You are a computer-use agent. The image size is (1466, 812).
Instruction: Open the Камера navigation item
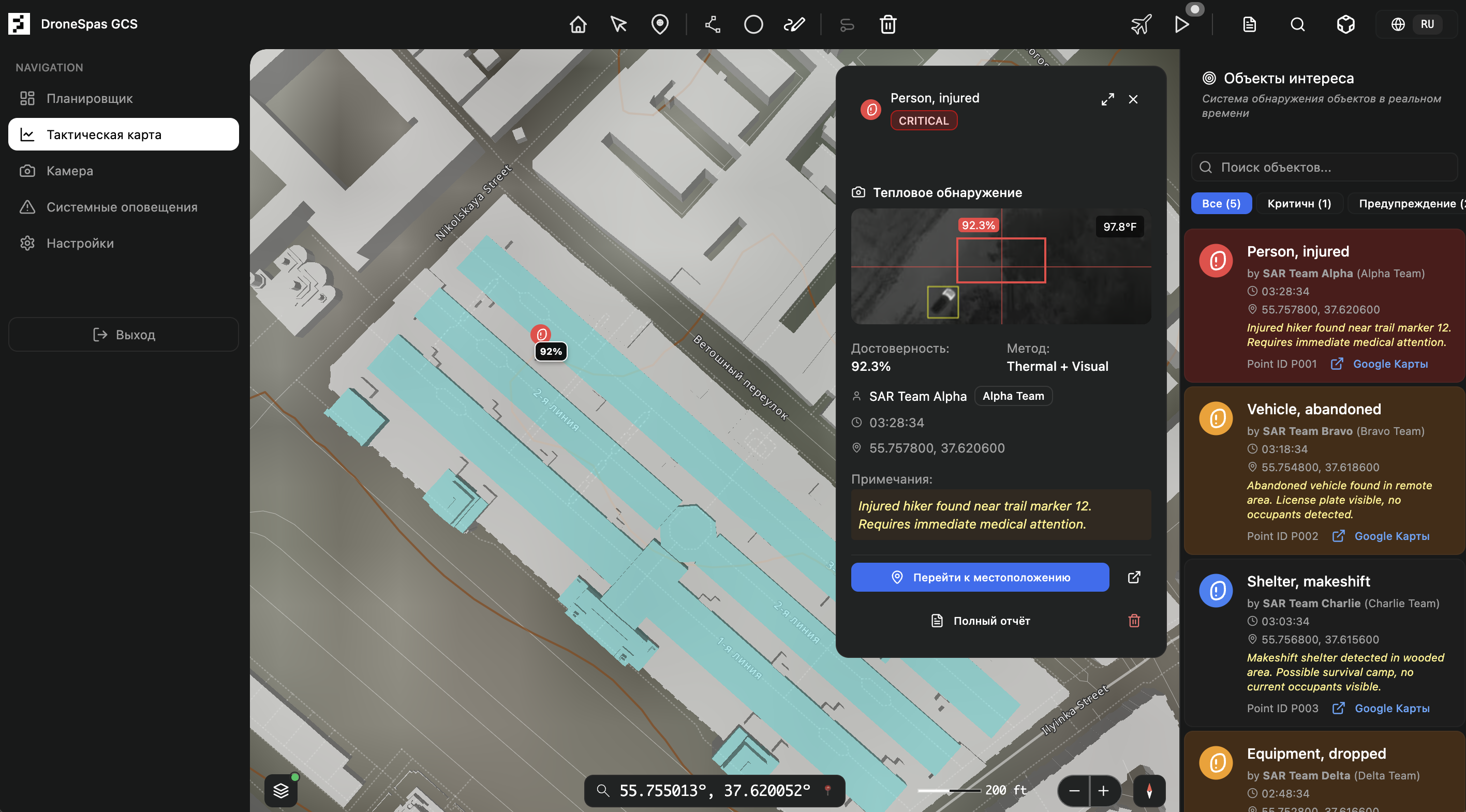coord(69,171)
